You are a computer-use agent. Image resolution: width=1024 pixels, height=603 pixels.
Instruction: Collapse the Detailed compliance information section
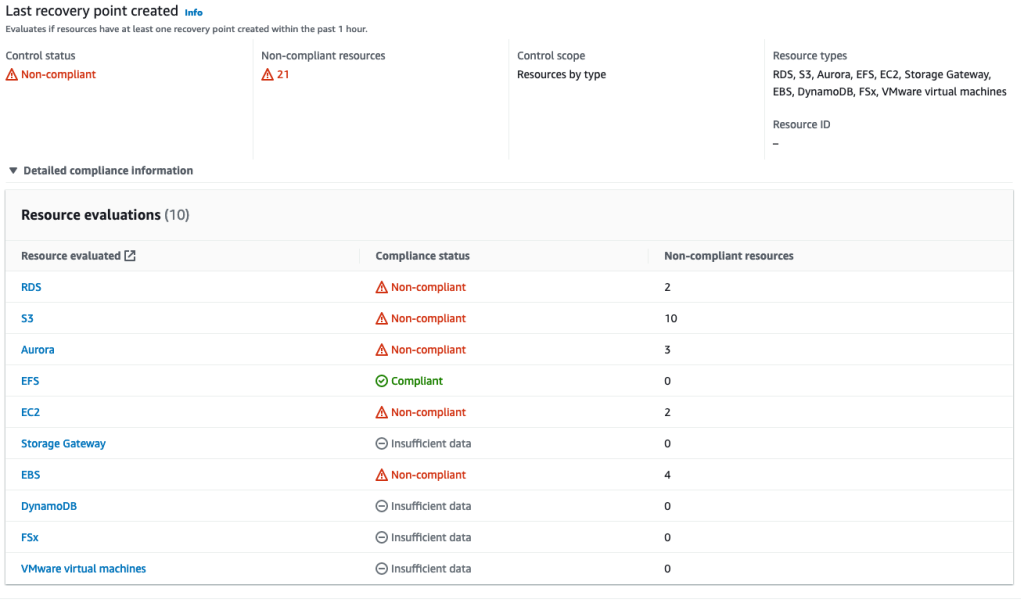click(x=11, y=170)
